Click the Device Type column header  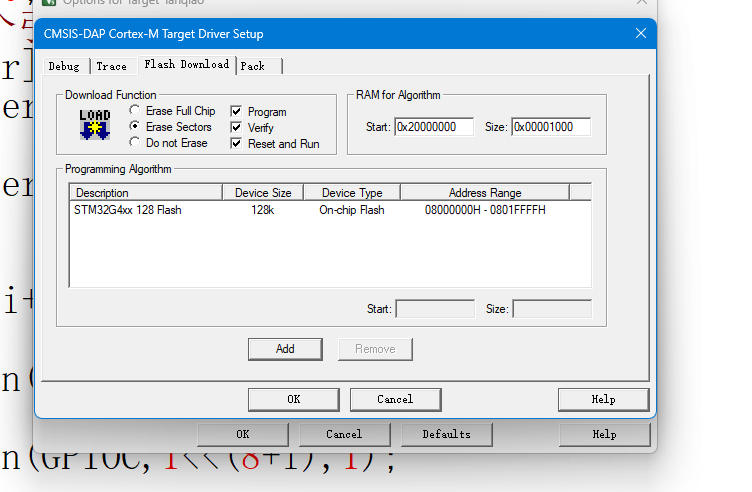[352, 193]
